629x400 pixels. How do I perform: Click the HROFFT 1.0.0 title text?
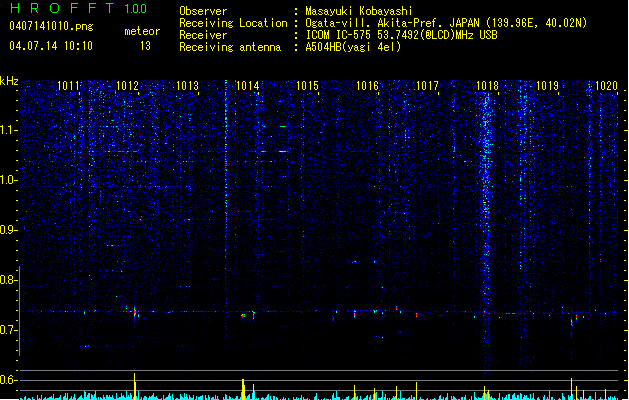click(79, 8)
